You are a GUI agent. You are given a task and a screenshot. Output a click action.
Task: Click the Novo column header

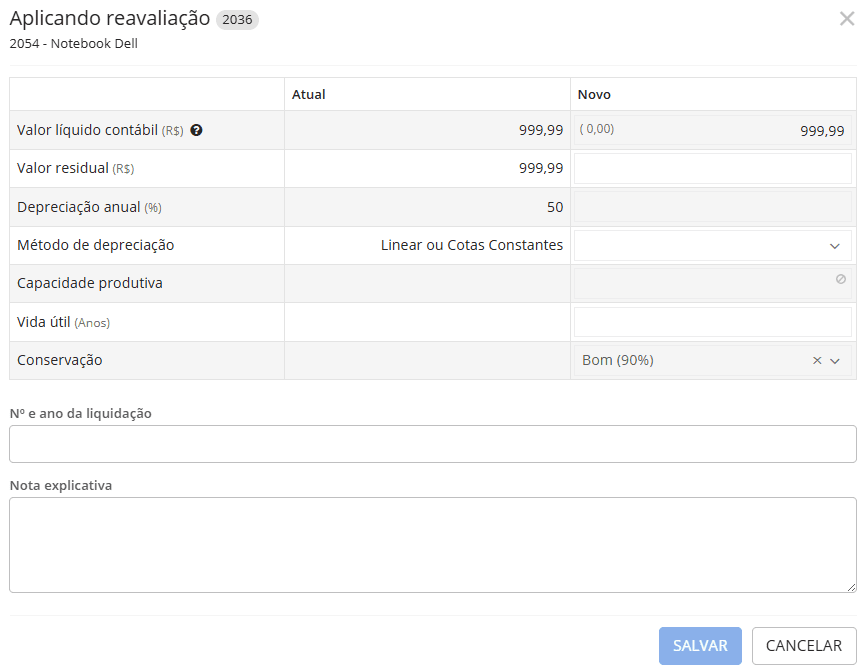(594, 94)
